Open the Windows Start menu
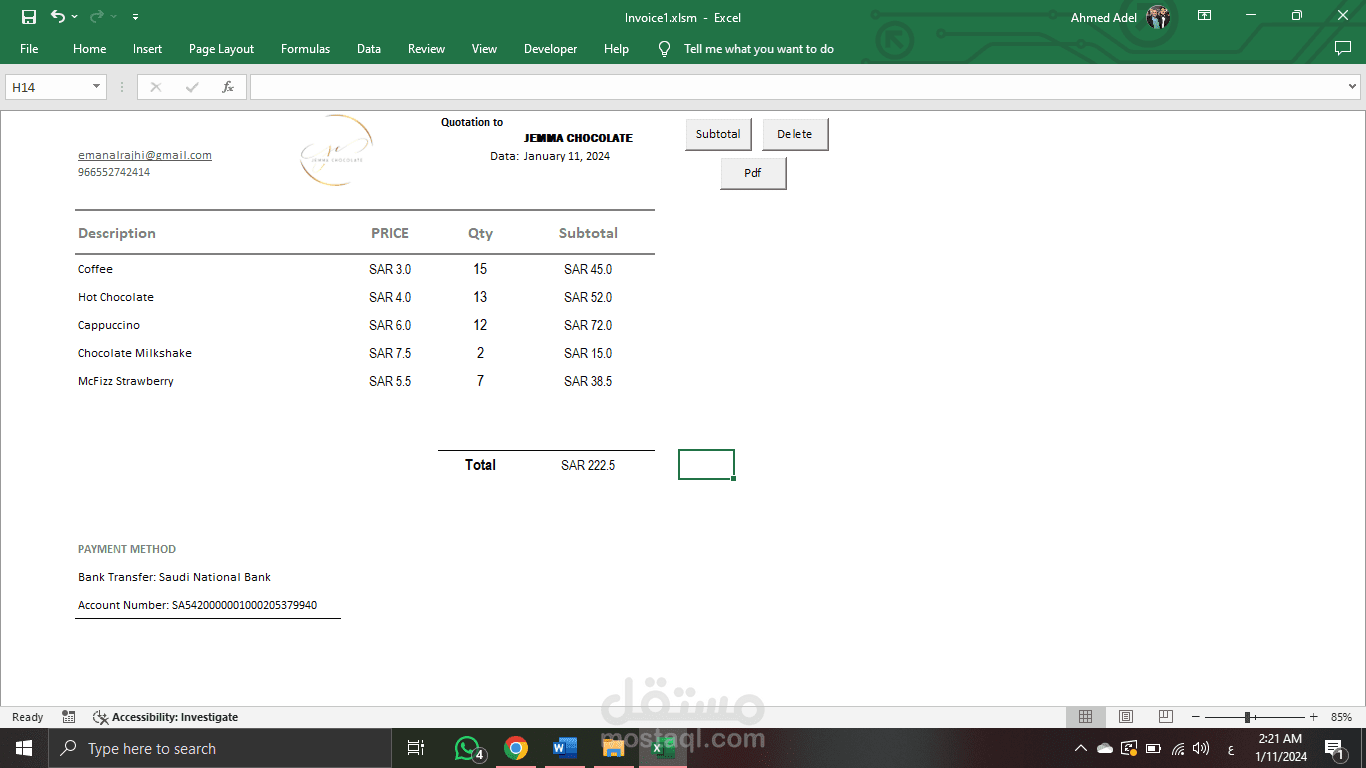1366x768 pixels. (x=24, y=748)
